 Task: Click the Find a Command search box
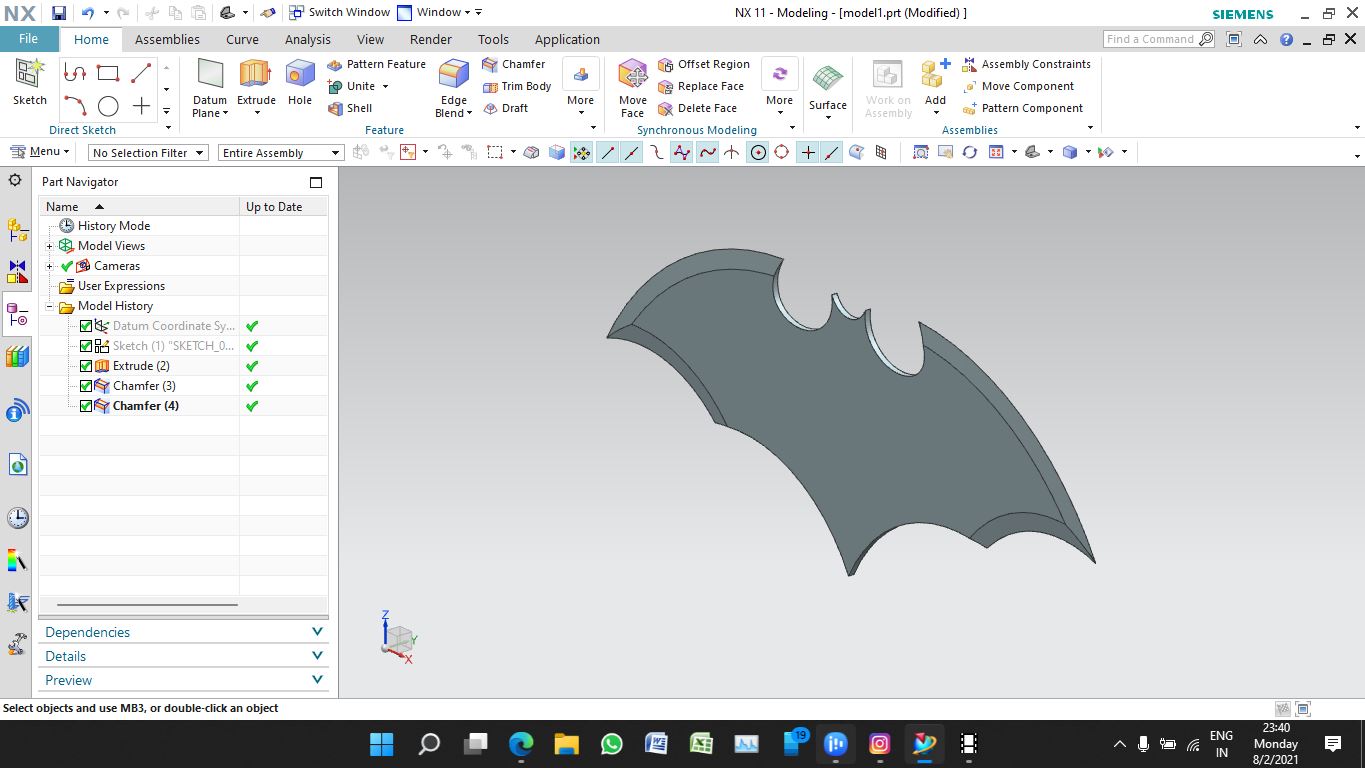pyautogui.click(x=1159, y=39)
